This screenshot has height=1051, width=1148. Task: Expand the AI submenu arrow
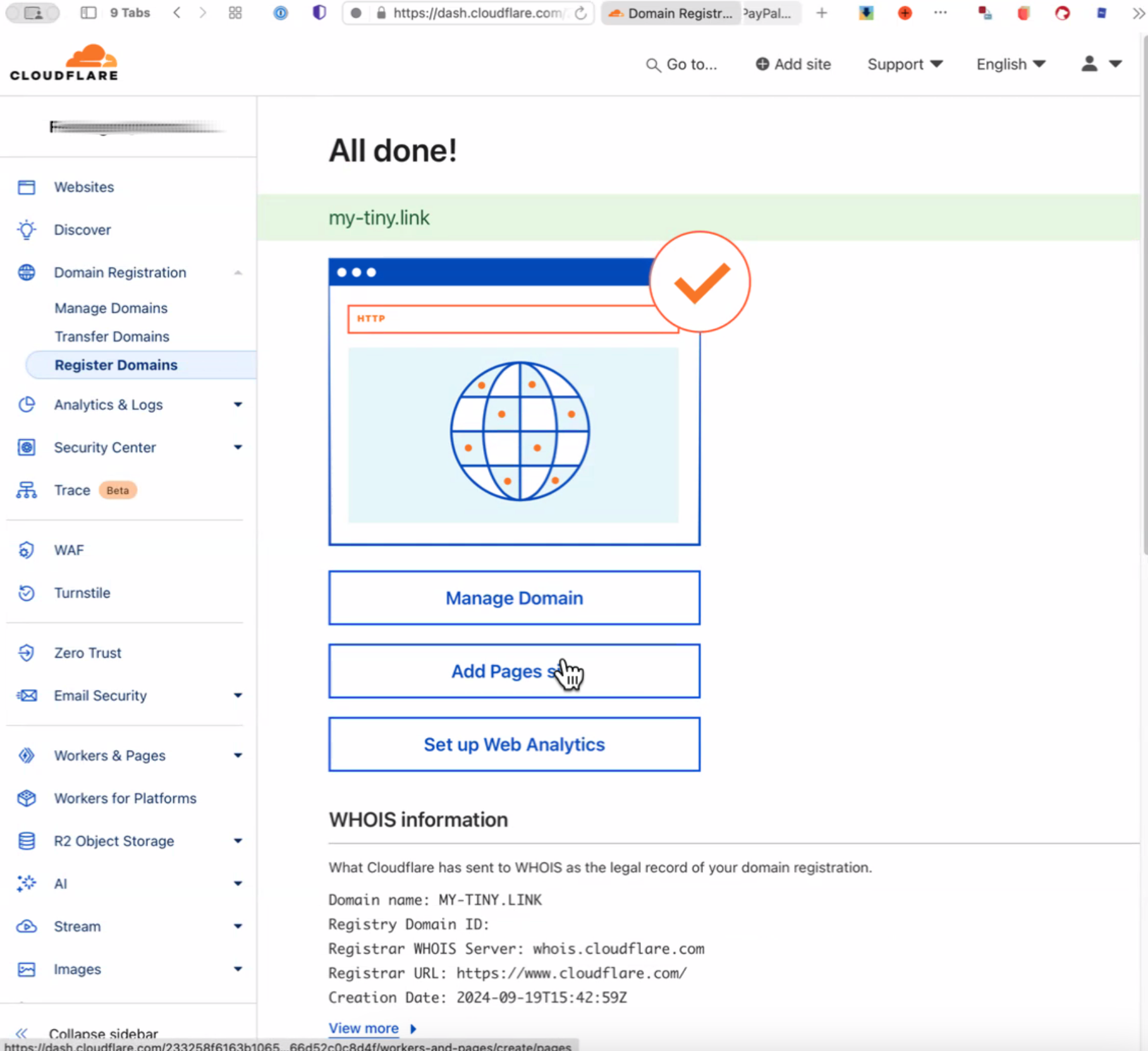(x=238, y=883)
